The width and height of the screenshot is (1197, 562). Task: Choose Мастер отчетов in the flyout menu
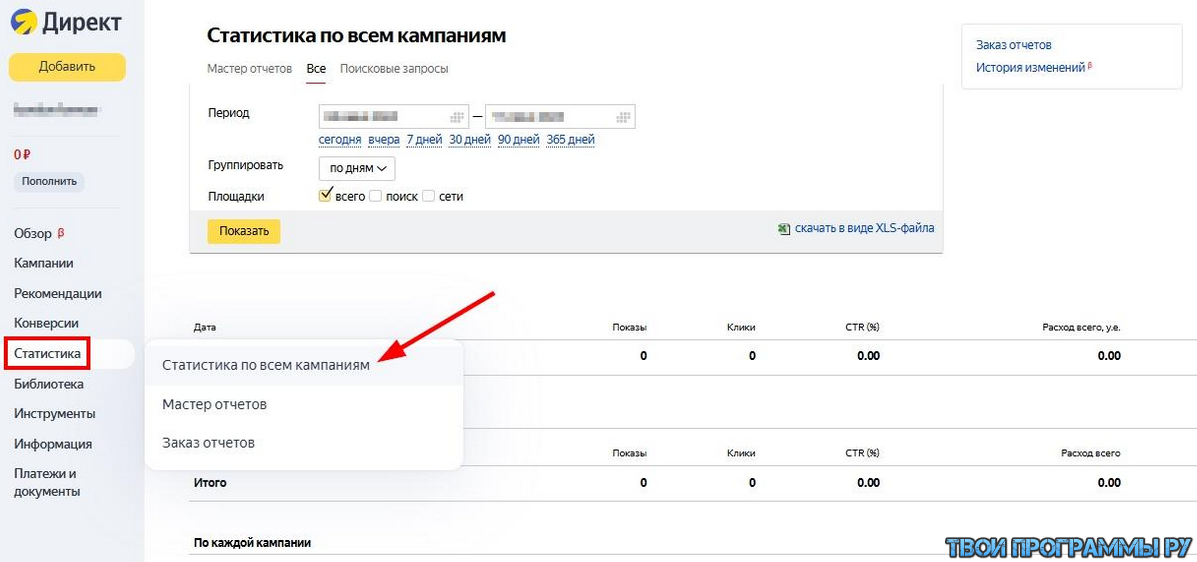point(304,404)
